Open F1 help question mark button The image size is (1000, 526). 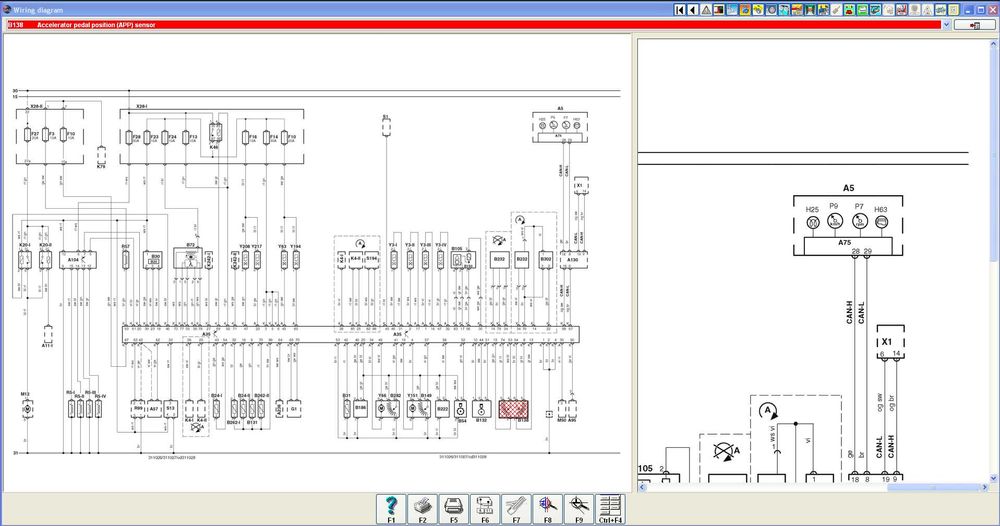pos(391,509)
